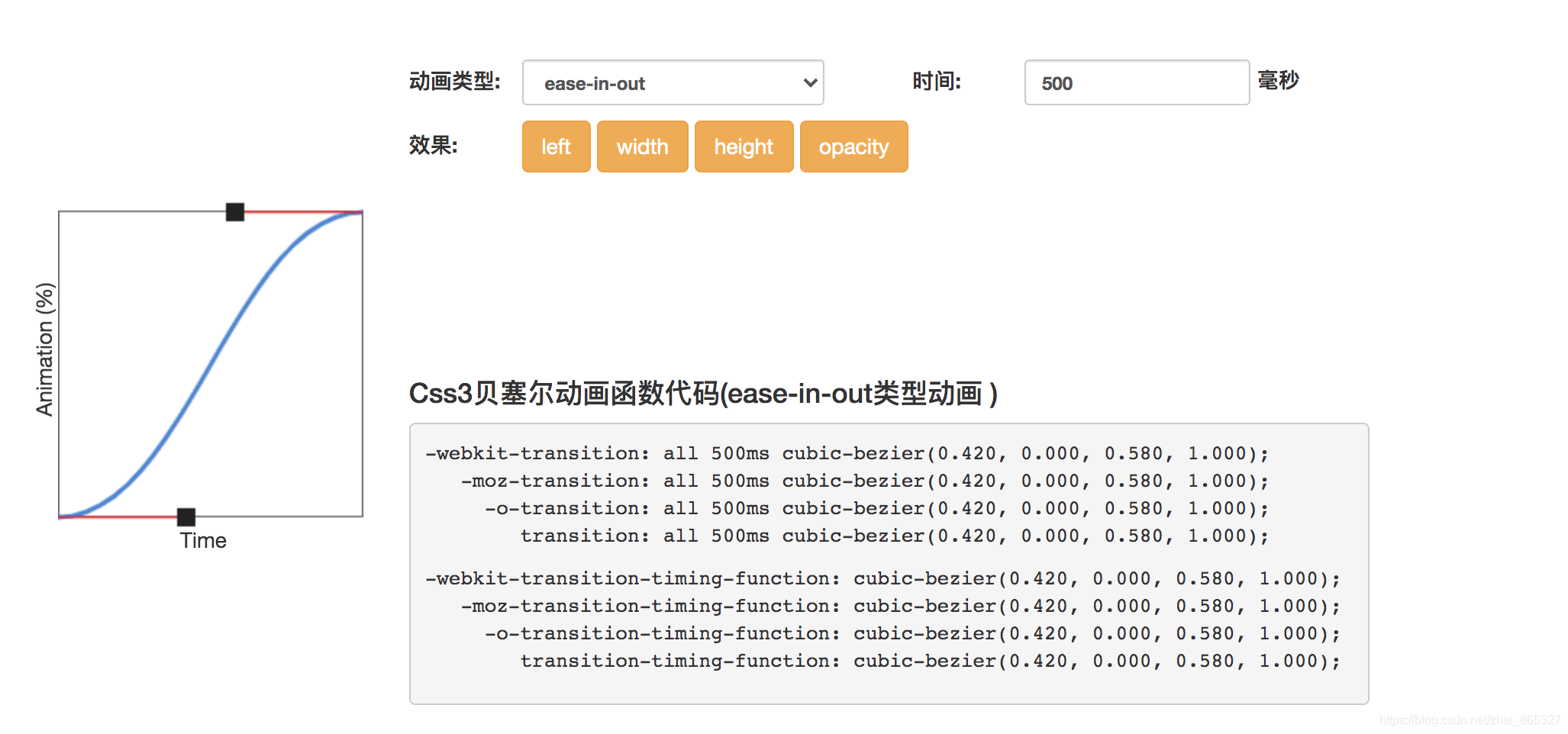This screenshot has height=734, width=1568.
Task: Click the unprefixed transition-timing-function code line
Action: click(930, 661)
